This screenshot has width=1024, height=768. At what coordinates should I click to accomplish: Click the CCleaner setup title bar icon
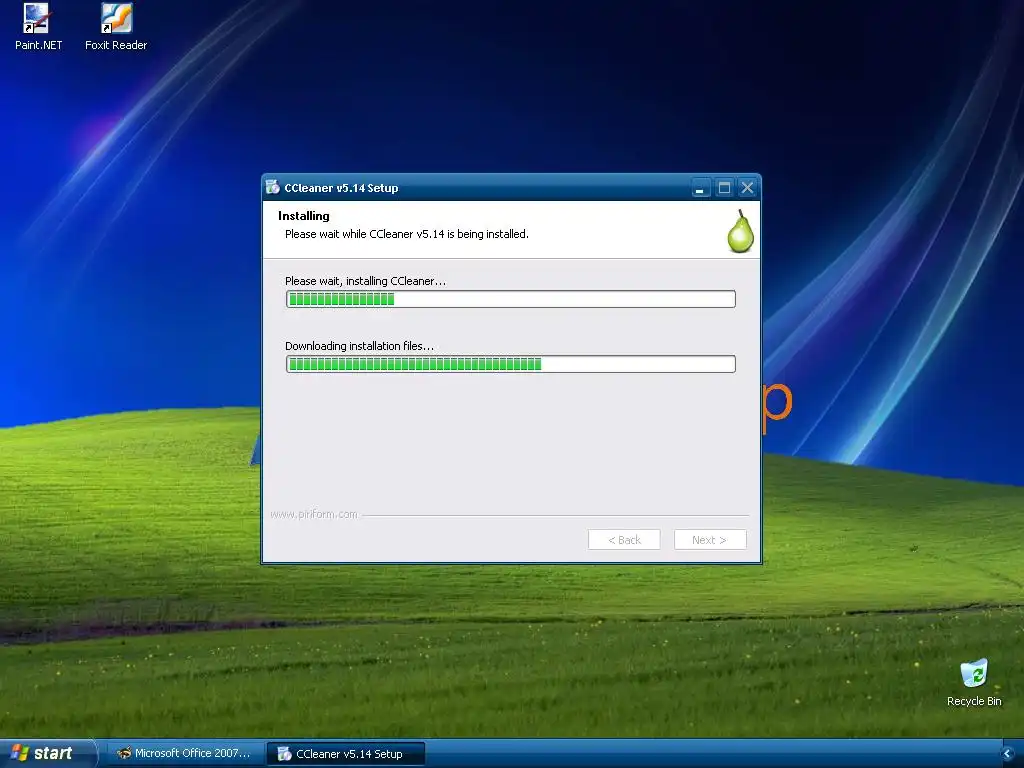(273, 187)
